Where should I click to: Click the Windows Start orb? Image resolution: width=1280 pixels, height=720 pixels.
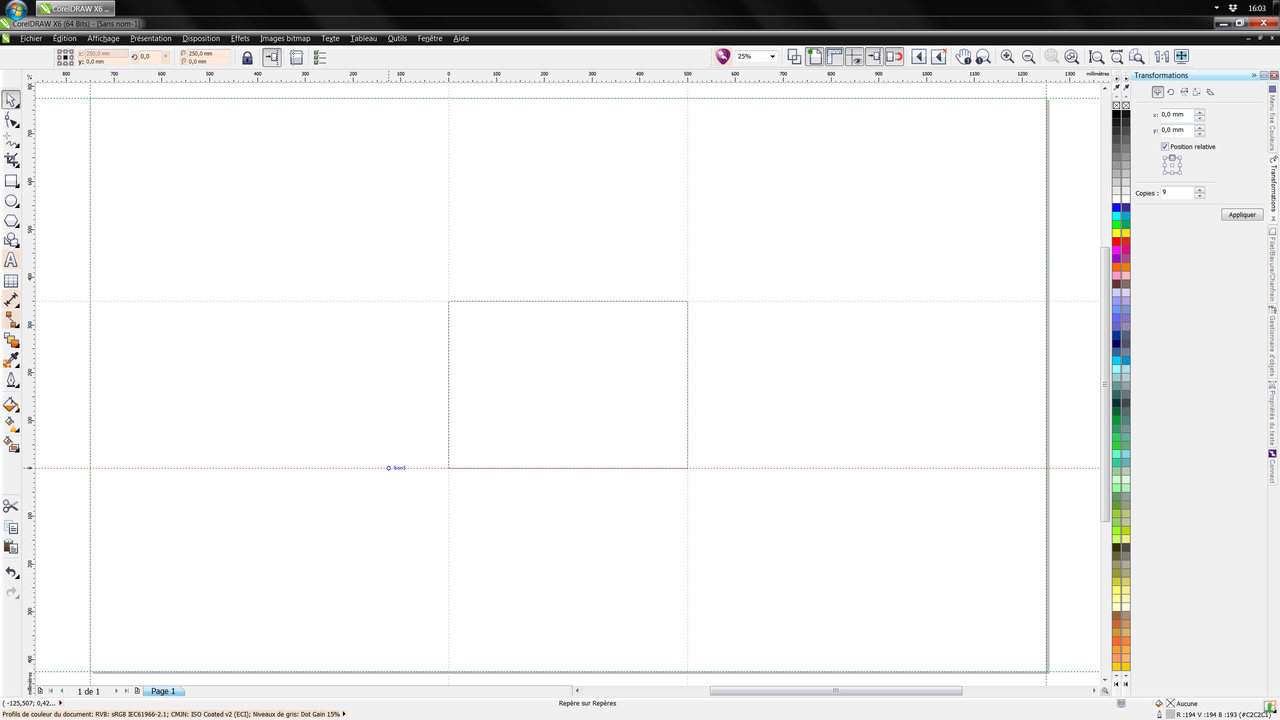[15, 9]
